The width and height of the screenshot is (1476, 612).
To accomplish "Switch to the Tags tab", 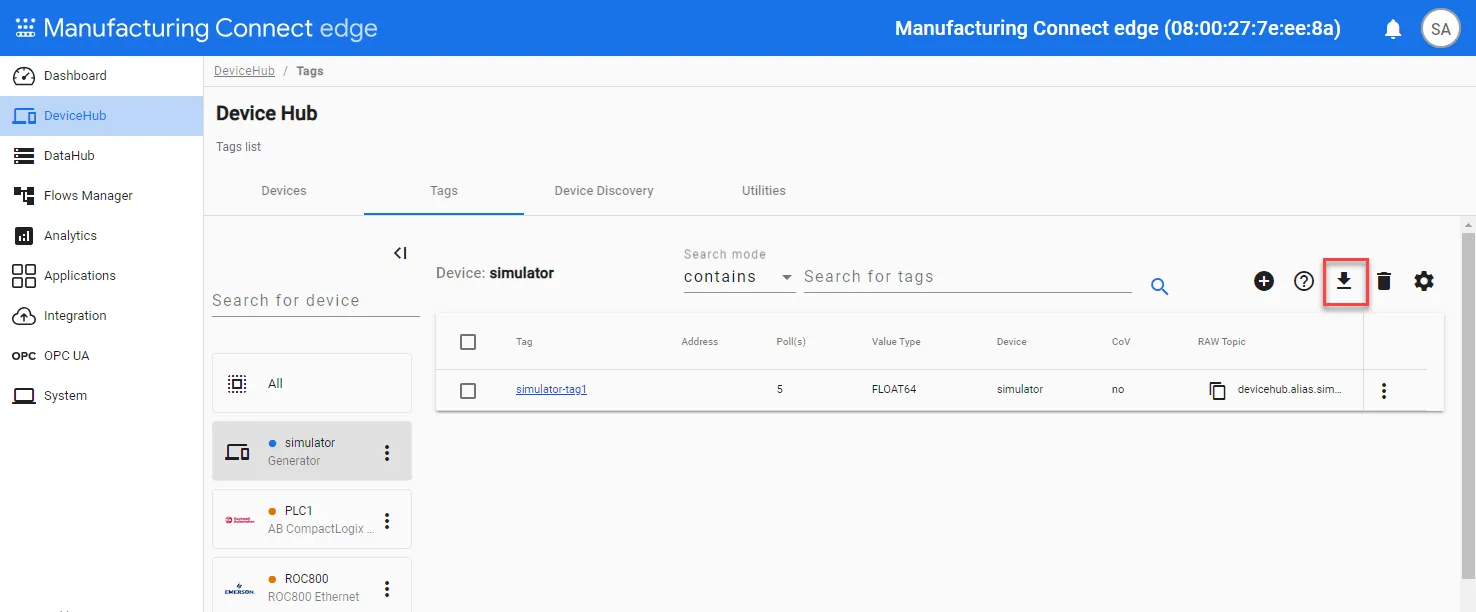I will click(x=444, y=191).
